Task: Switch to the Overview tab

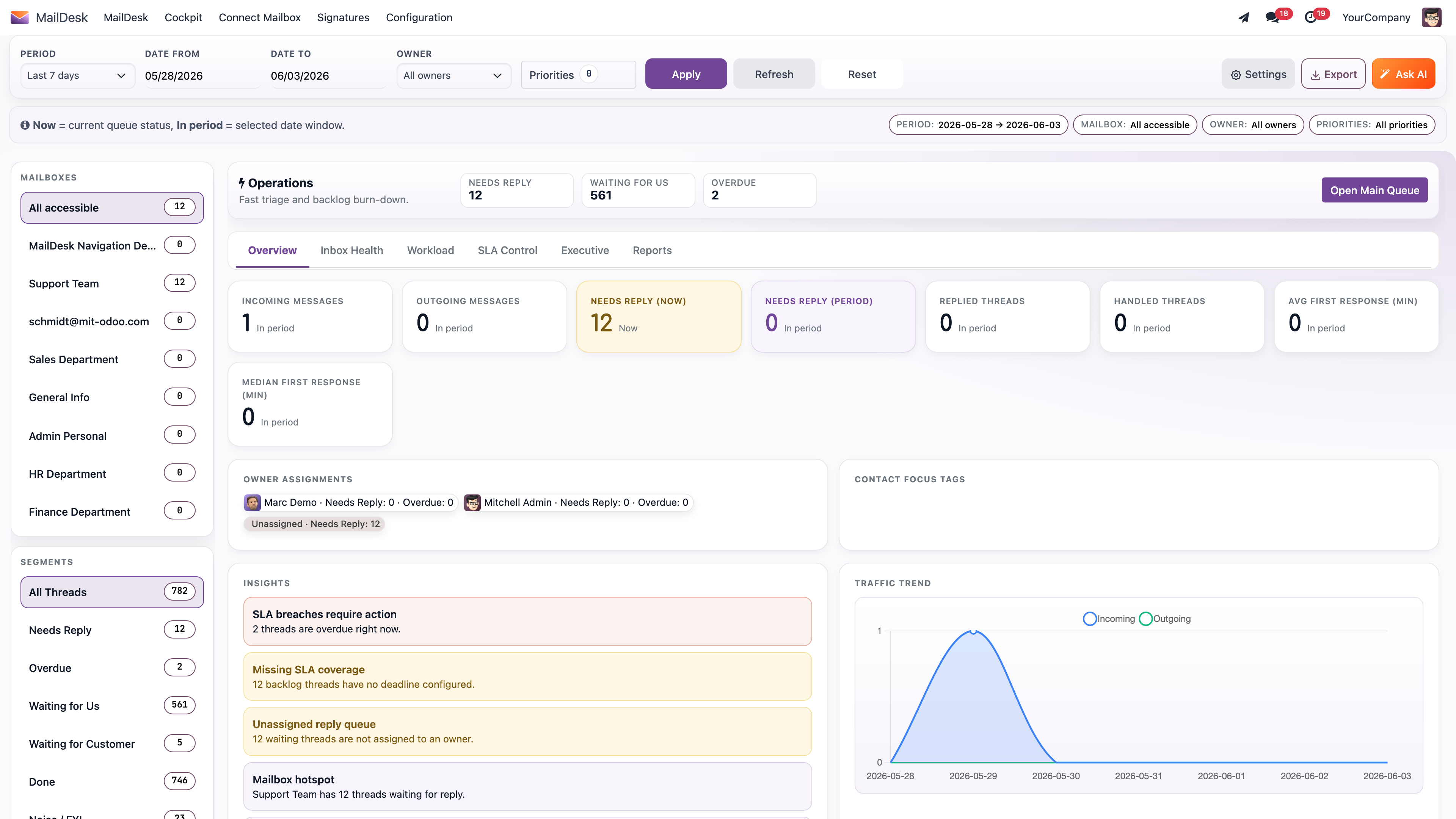Action: click(272, 250)
